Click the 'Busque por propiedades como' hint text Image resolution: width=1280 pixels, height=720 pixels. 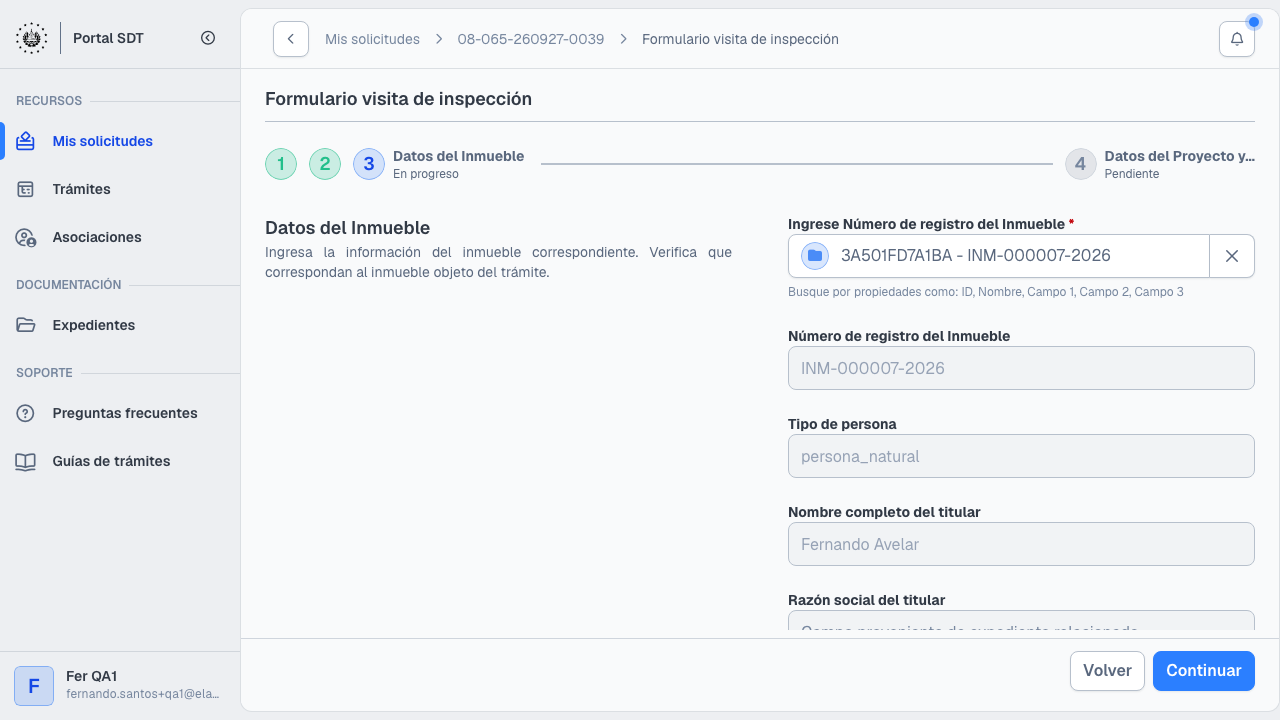click(x=986, y=292)
